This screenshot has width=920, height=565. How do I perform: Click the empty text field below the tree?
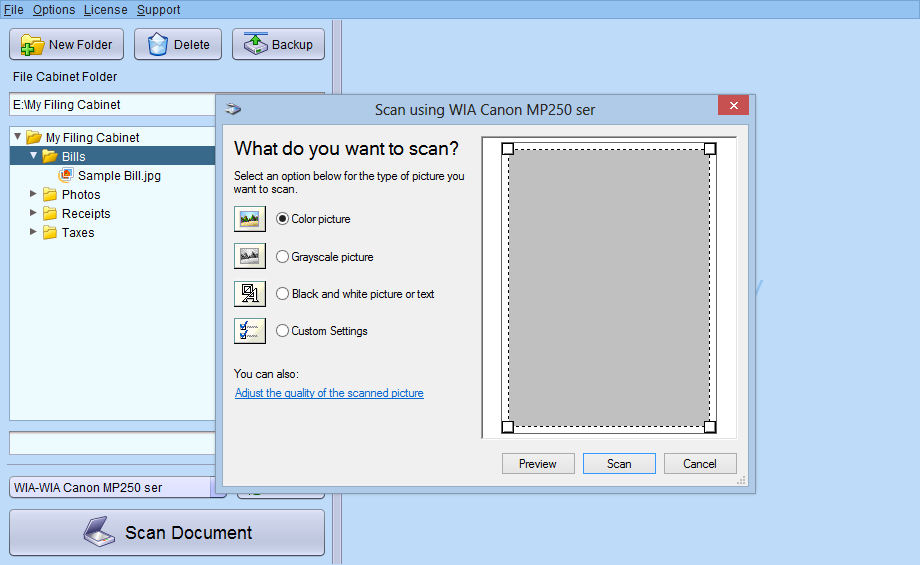pos(113,444)
